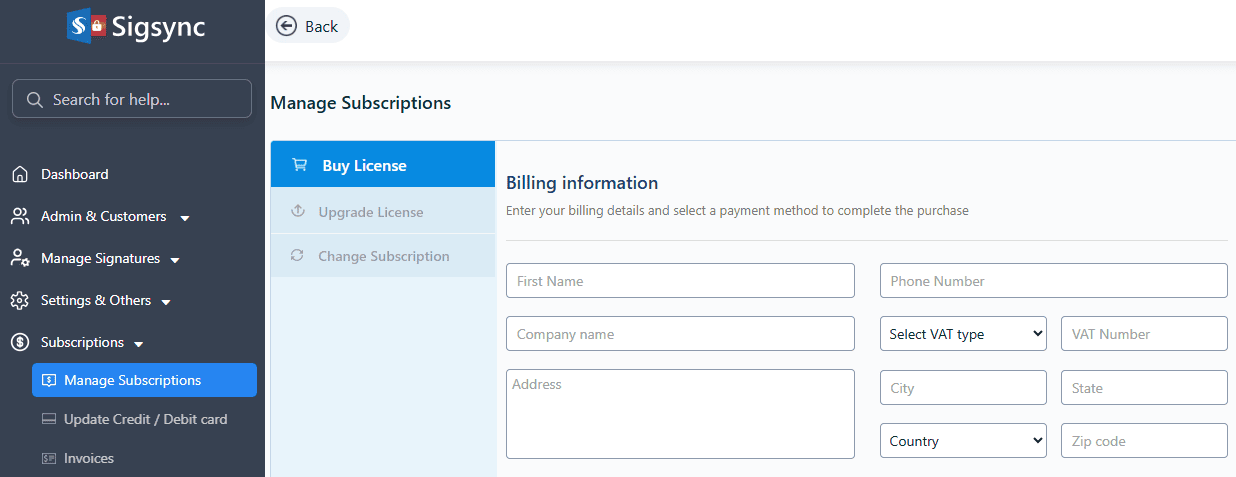Open the Country dropdown
Screen dimensions: 1236x477
[x=963, y=441]
